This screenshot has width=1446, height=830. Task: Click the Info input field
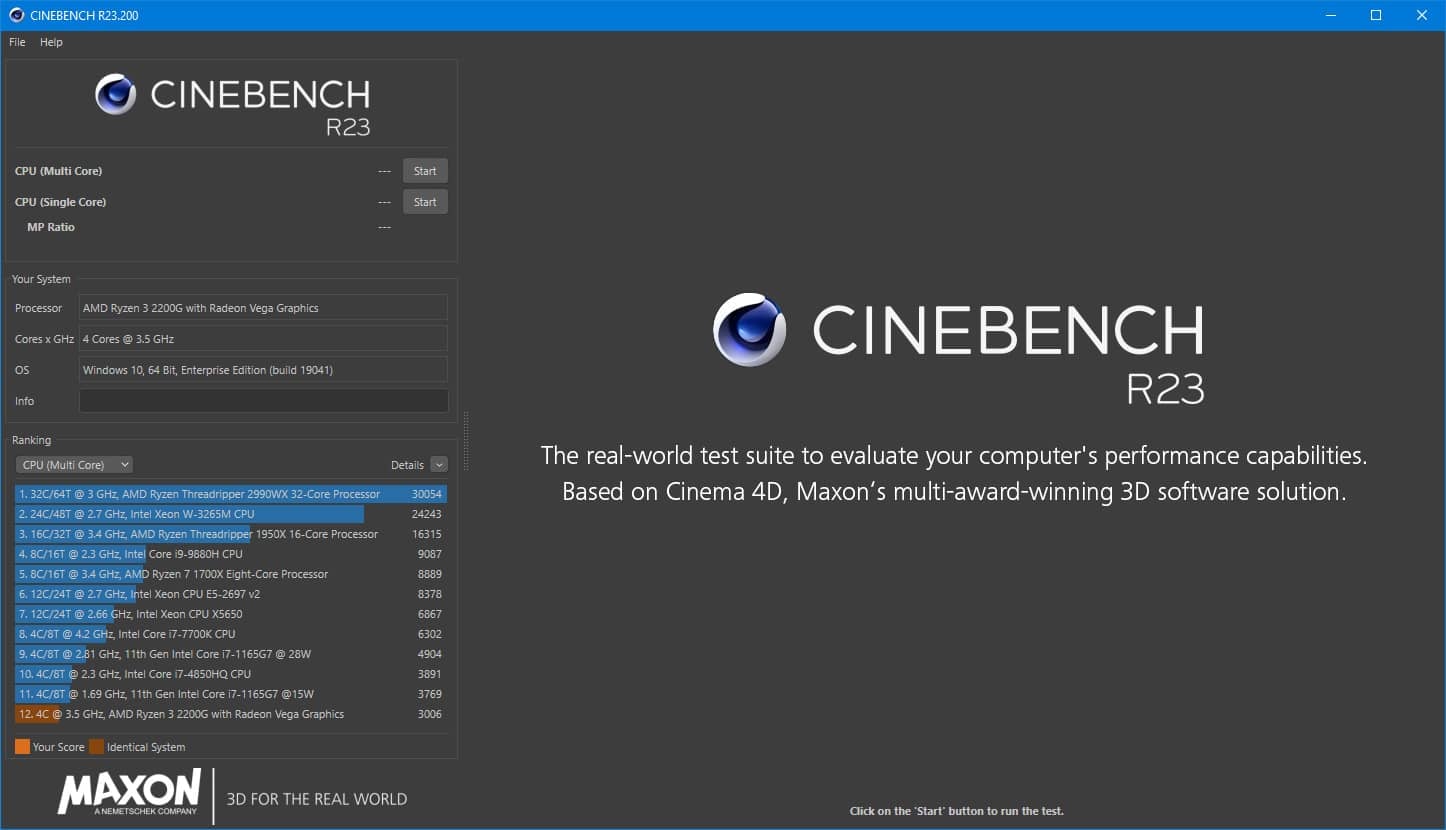(x=263, y=401)
